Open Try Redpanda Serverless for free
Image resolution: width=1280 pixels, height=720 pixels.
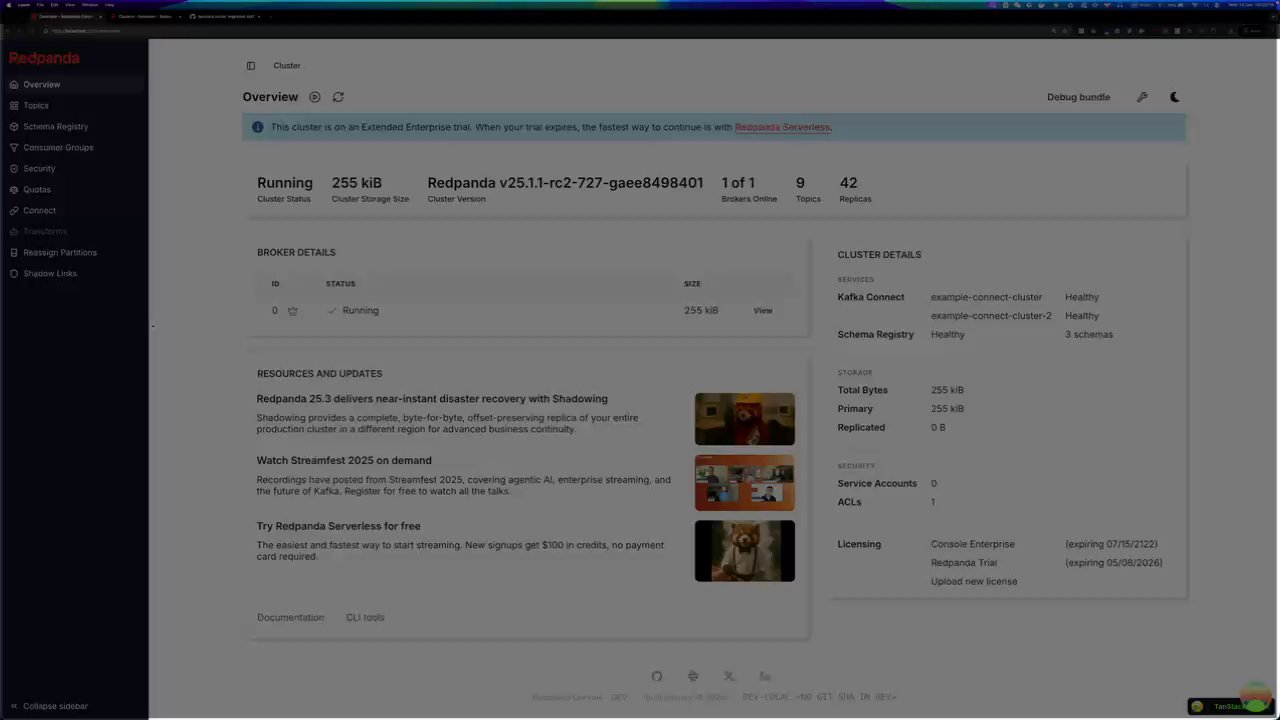coord(338,526)
